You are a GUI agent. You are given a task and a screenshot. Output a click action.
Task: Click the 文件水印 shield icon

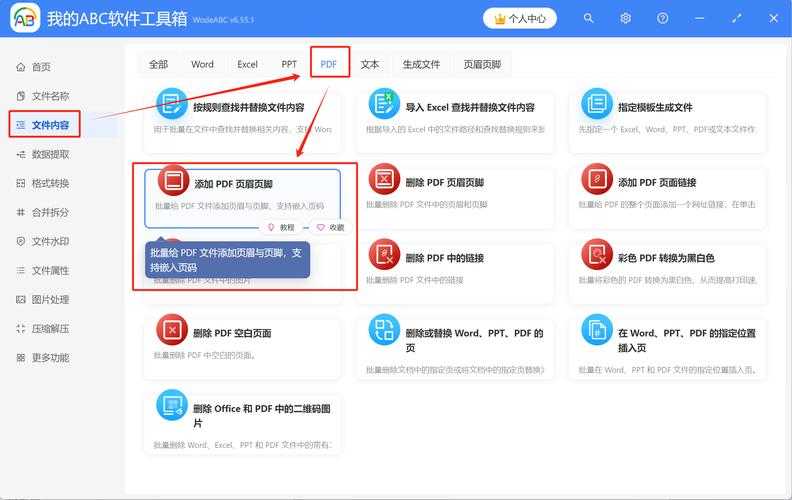coord(21,241)
